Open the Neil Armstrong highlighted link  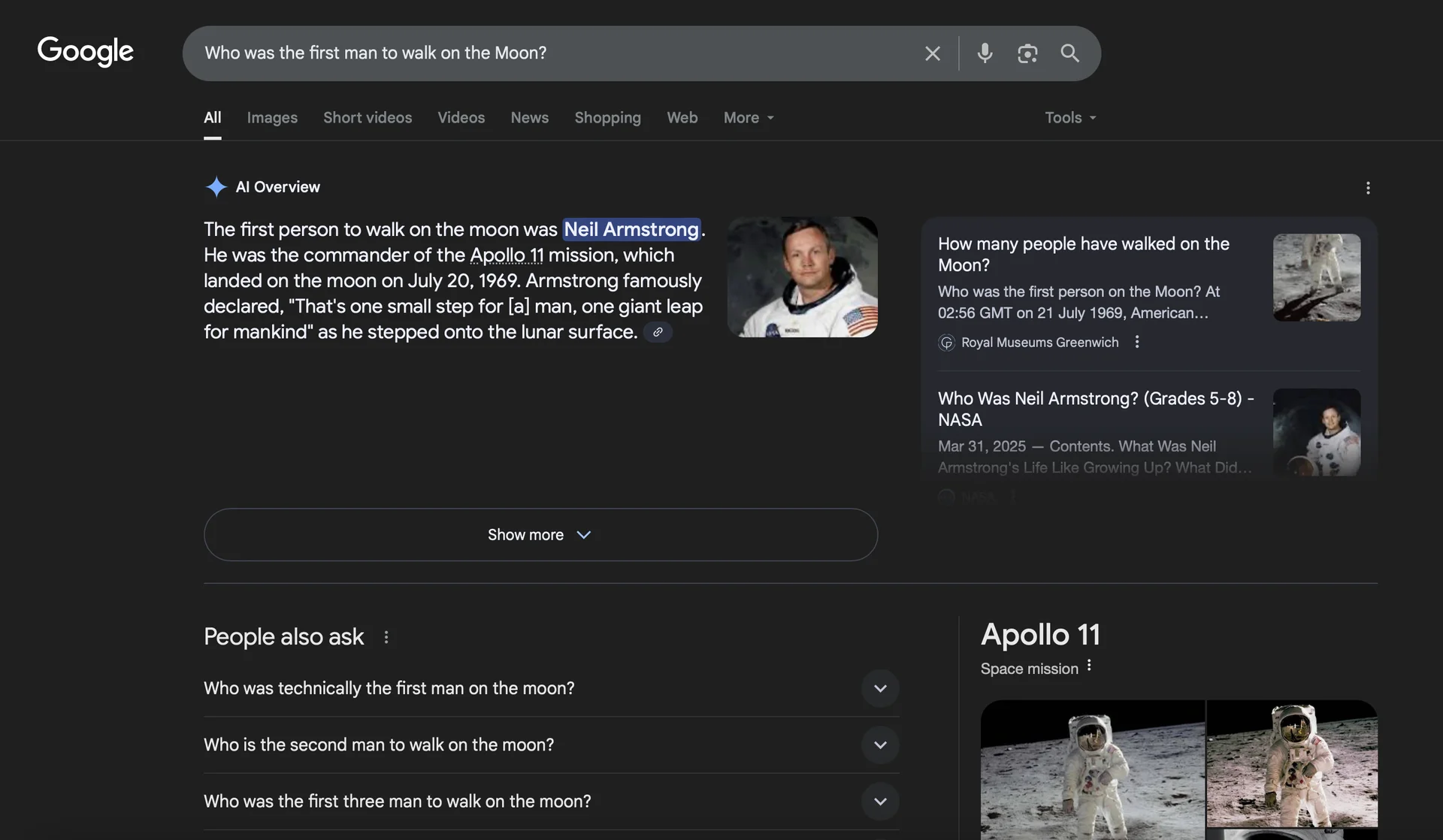pyautogui.click(x=631, y=229)
